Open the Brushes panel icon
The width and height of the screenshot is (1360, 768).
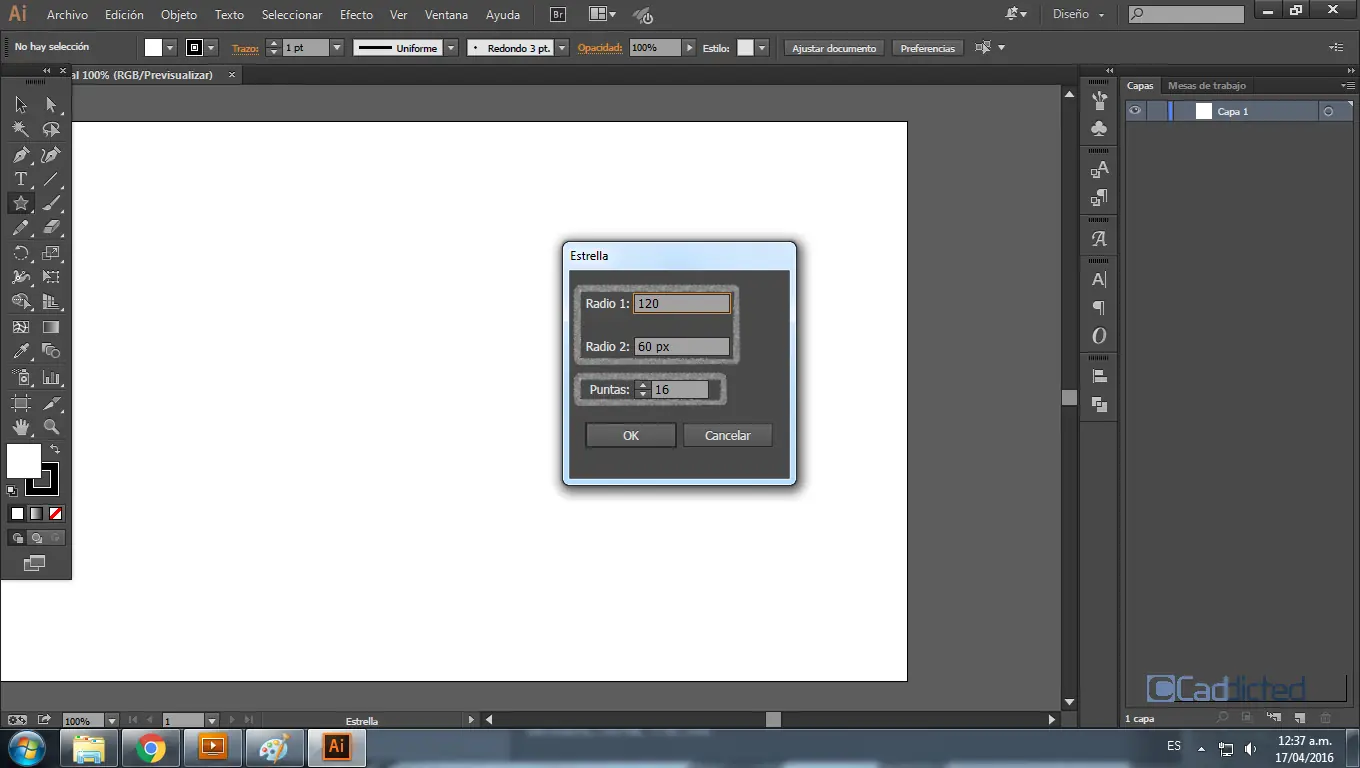click(1099, 100)
